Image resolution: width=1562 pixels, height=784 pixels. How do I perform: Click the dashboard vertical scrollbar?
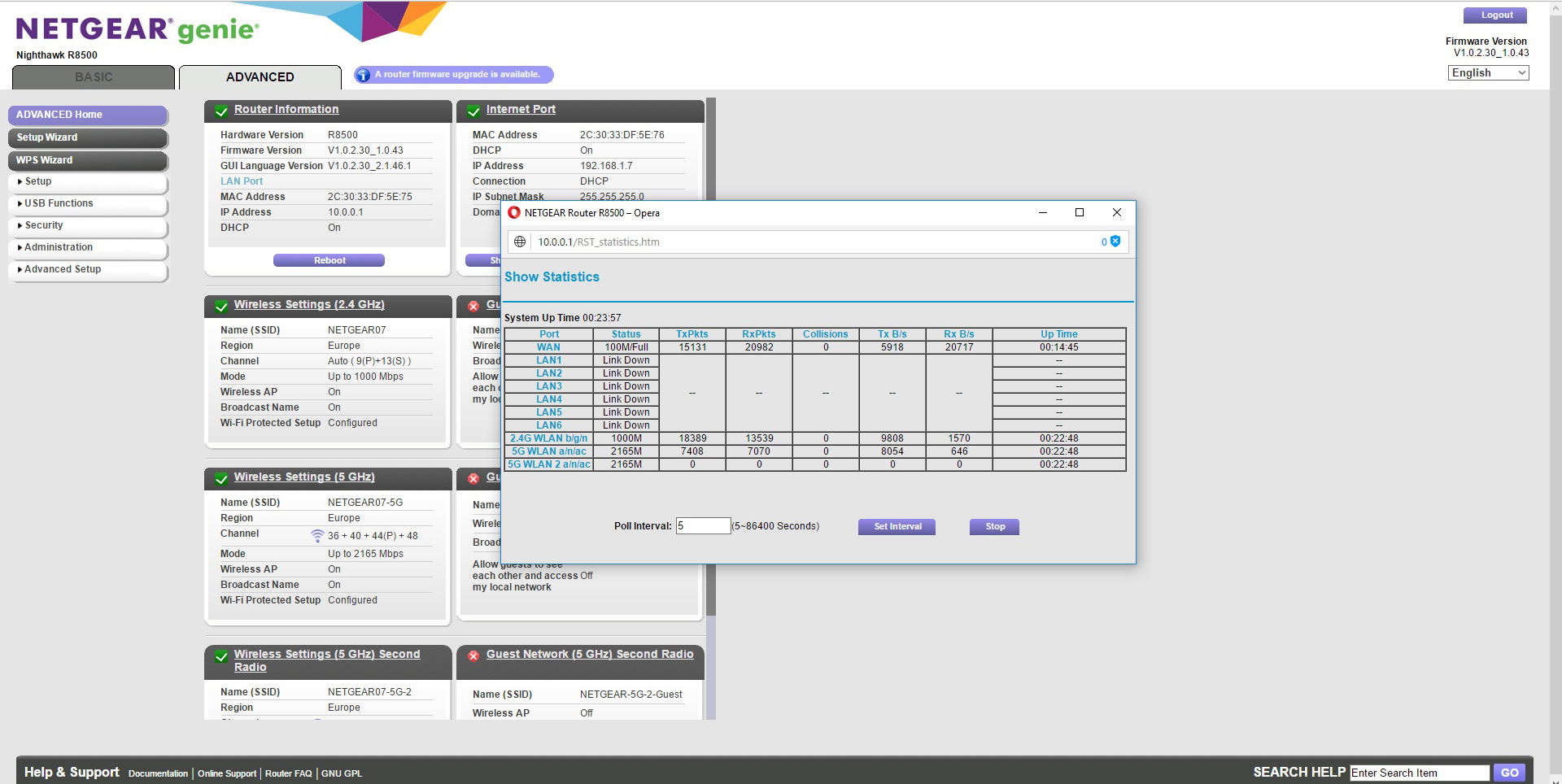711,358
